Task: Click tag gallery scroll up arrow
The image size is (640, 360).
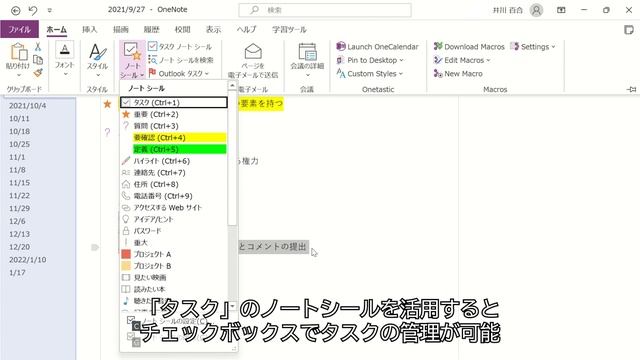Action: click(x=232, y=85)
